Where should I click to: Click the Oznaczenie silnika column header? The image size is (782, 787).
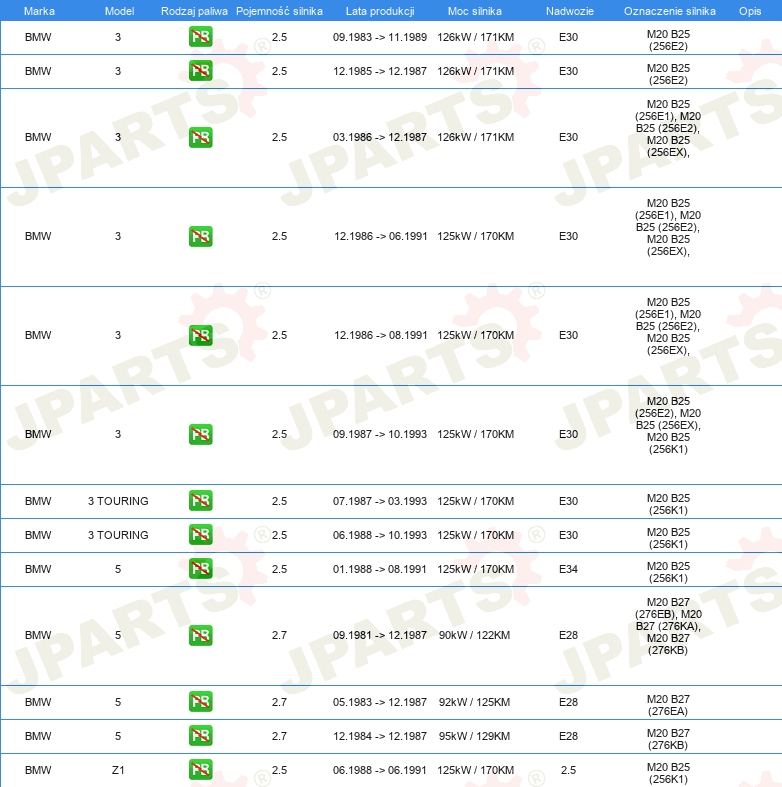[670, 11]
